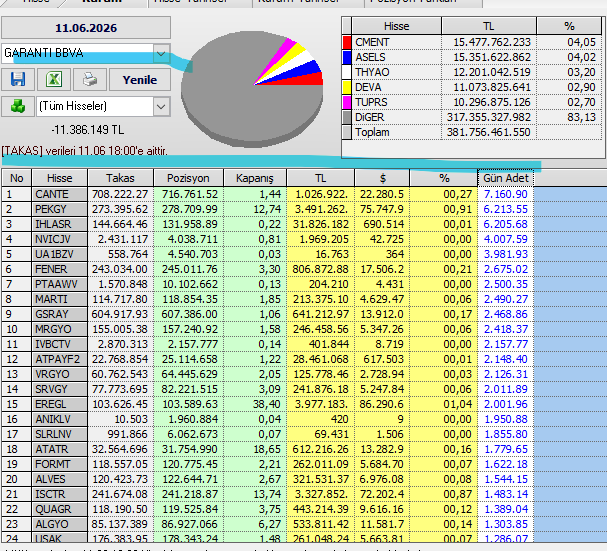Select the IHLASR stock cell
Viewport: 607px width, 551px height.
point(60,224)
